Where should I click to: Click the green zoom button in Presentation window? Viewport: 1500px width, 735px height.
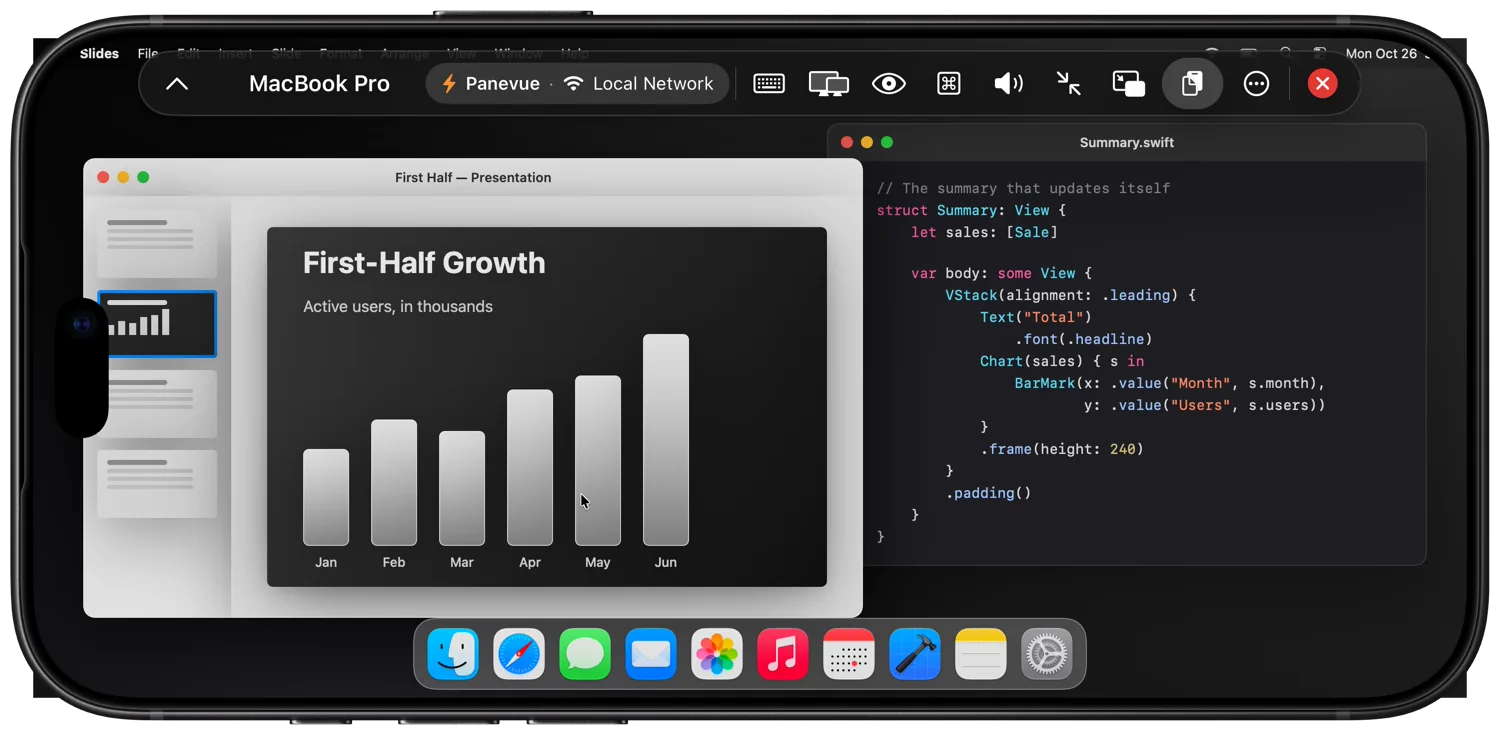click(x=143, y=177)
